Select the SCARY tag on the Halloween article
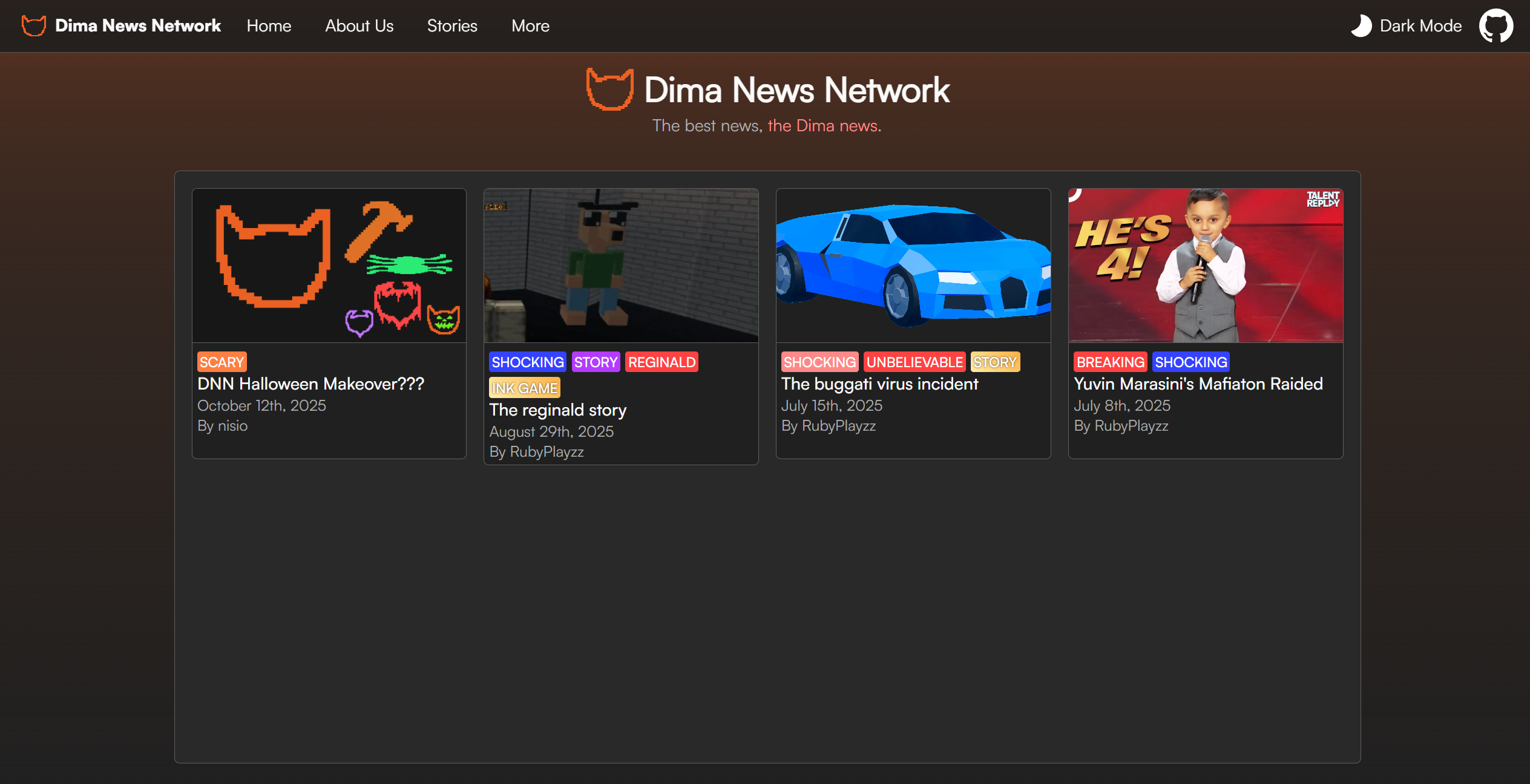Image resolution: width=1530 pixels, height=784 pixels. [222, 362]
